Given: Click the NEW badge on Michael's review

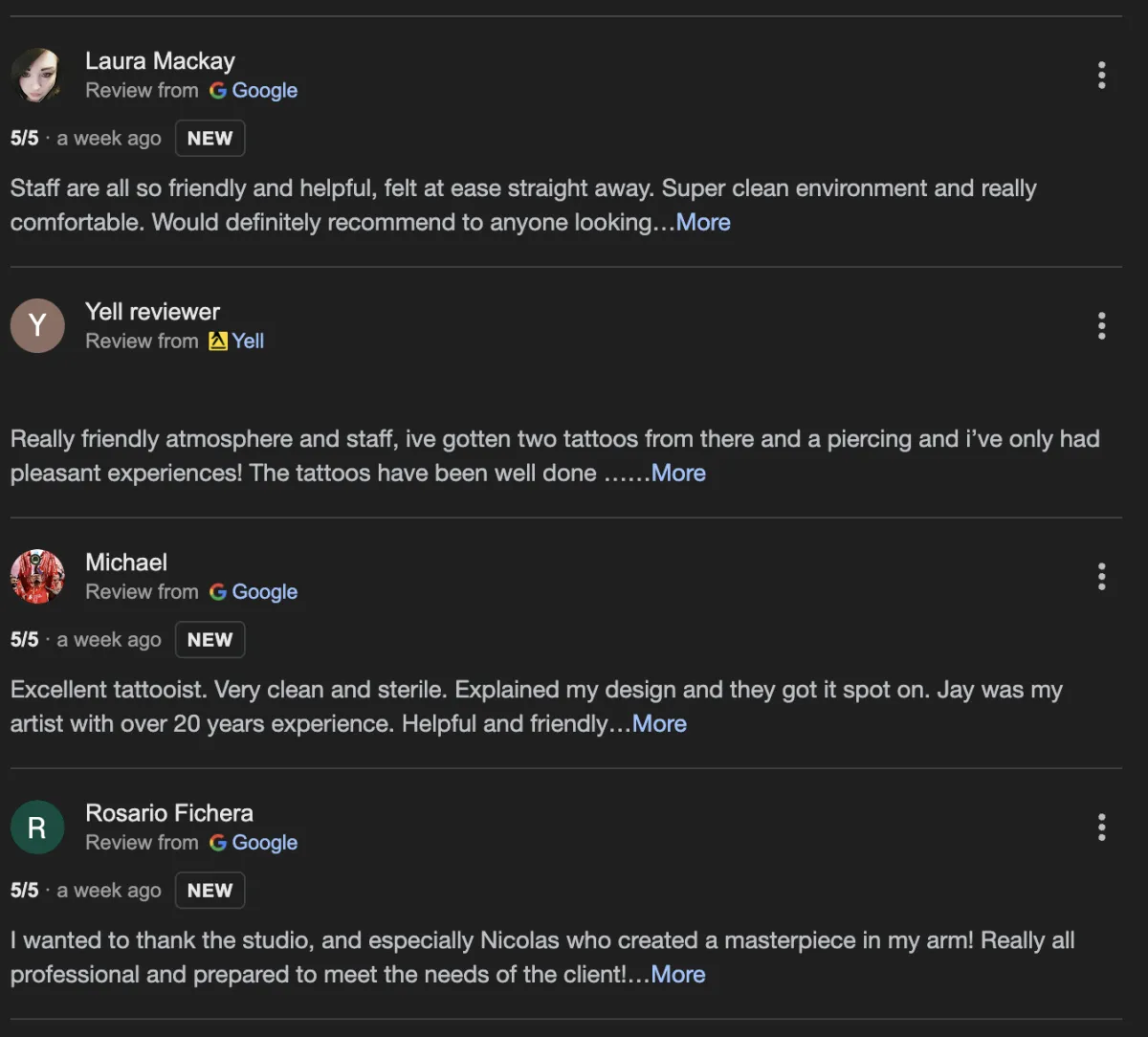Looking at the screenshot, I should pyautogui.click(x=210, y=639).
